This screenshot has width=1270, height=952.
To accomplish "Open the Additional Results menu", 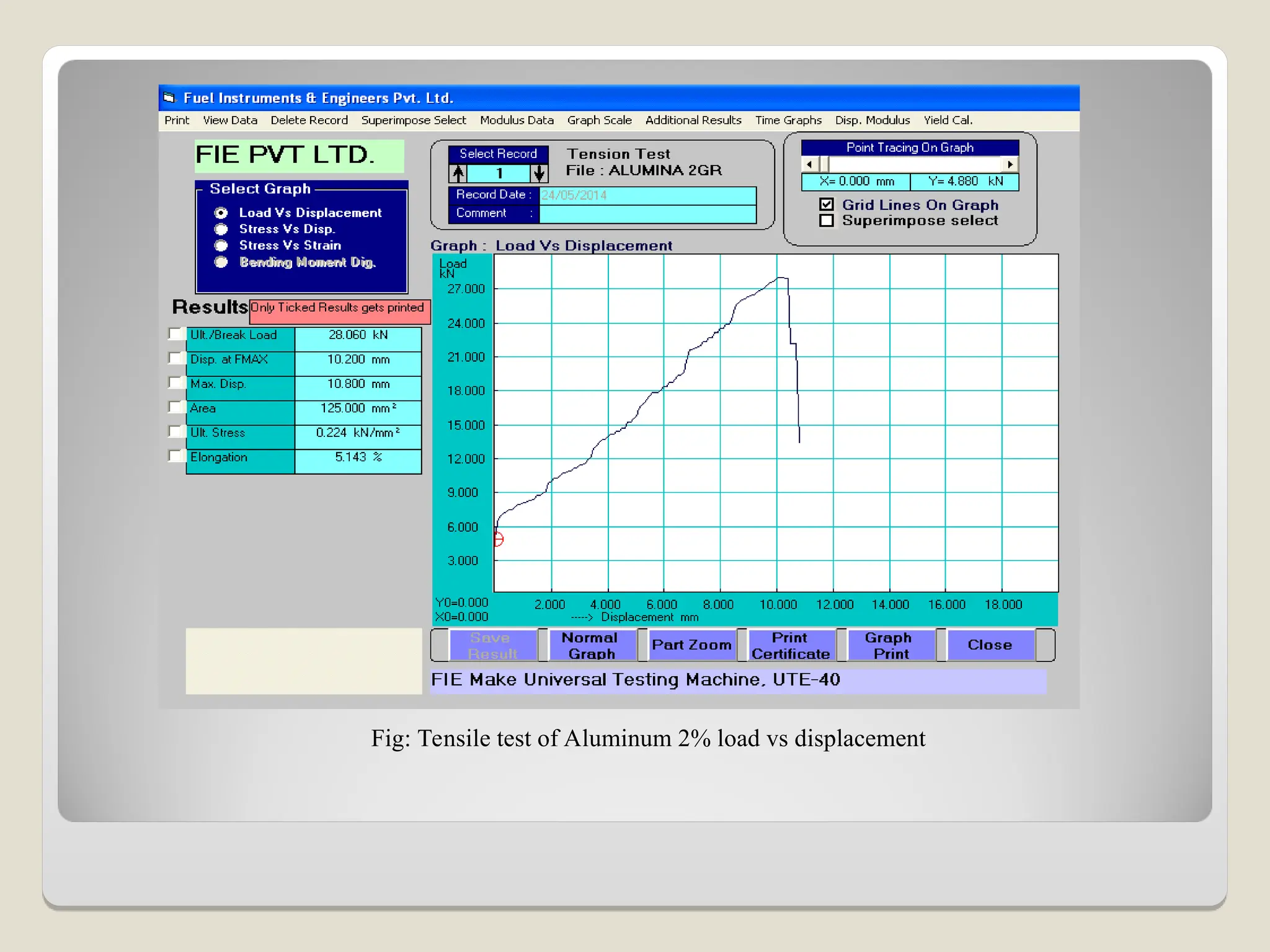I will pos(693,120).
